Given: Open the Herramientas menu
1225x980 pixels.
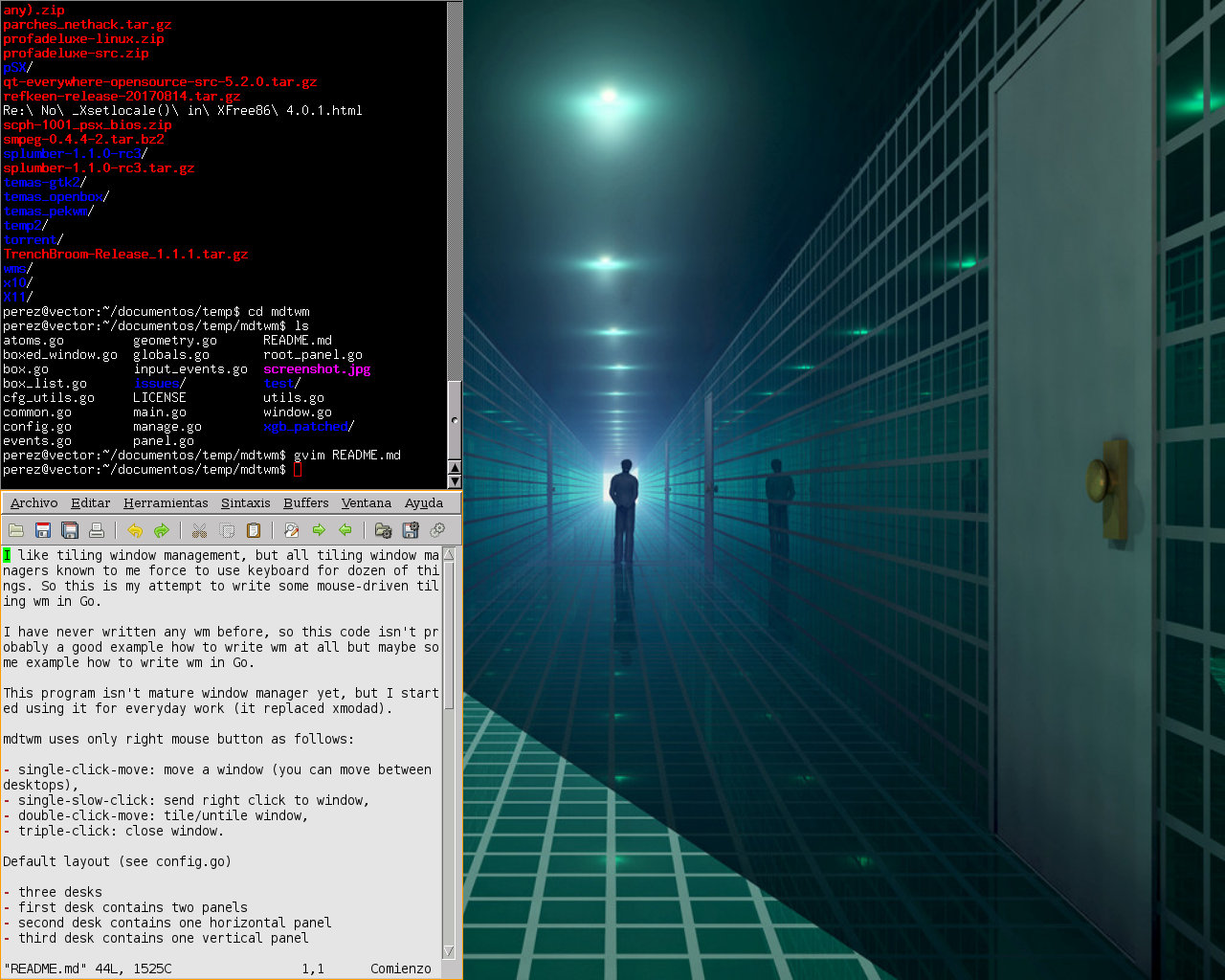Looking at the screenshot, I should coord(166,503).
